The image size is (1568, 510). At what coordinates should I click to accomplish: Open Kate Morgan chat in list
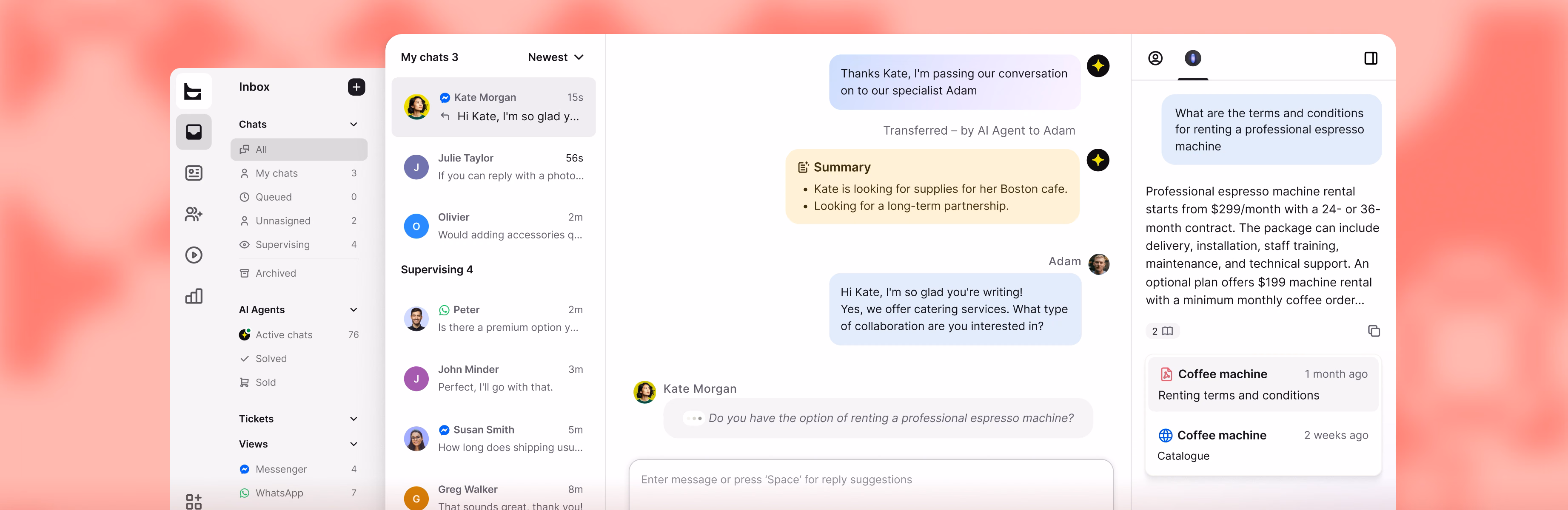tap(493, 107)
